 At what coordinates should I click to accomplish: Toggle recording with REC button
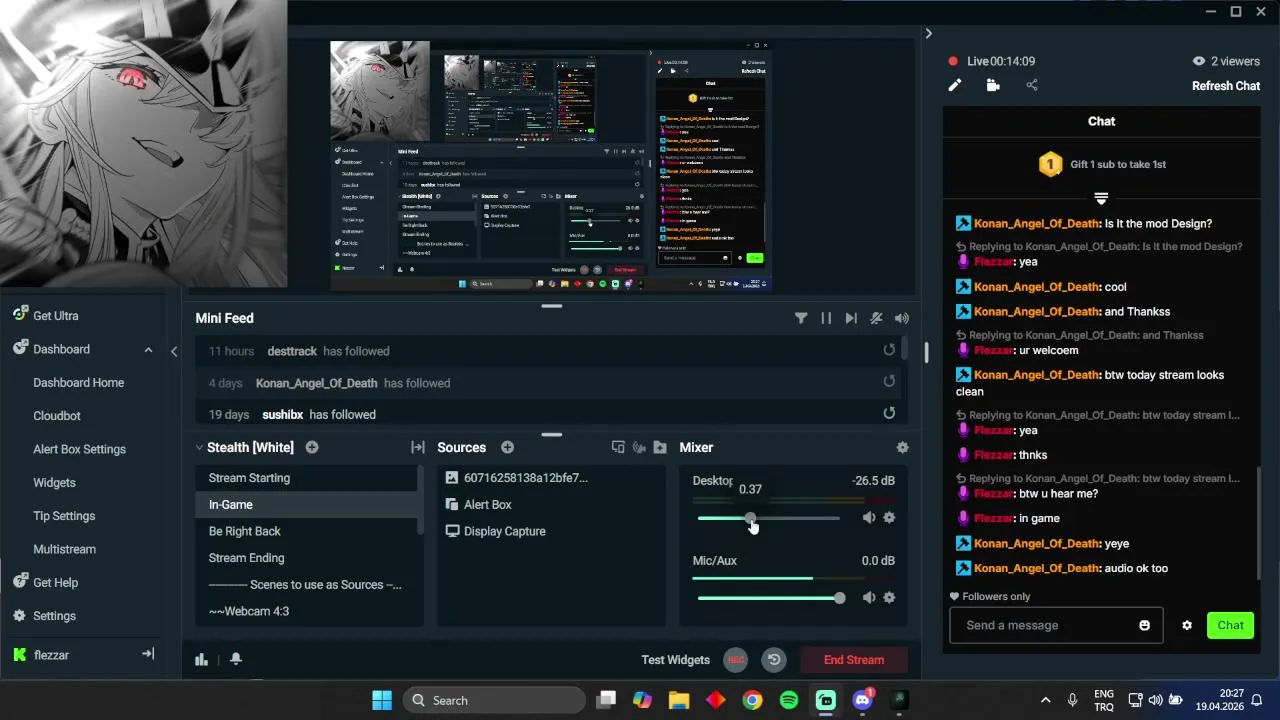pyautogui.click(x=736, y=660)
